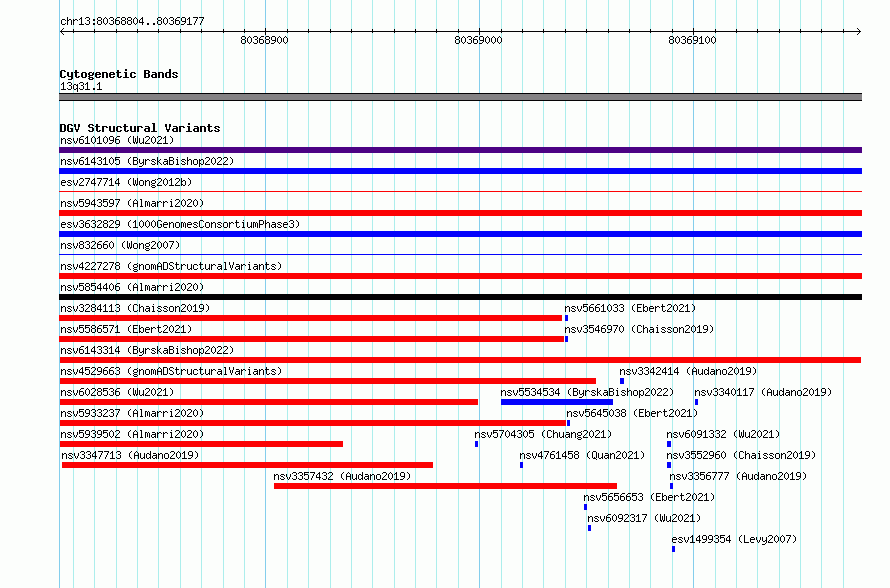This screenshot has width=890, height=588.
Task: Click the blue nsv6143105 variant bar
Action: tap(460, 171)
